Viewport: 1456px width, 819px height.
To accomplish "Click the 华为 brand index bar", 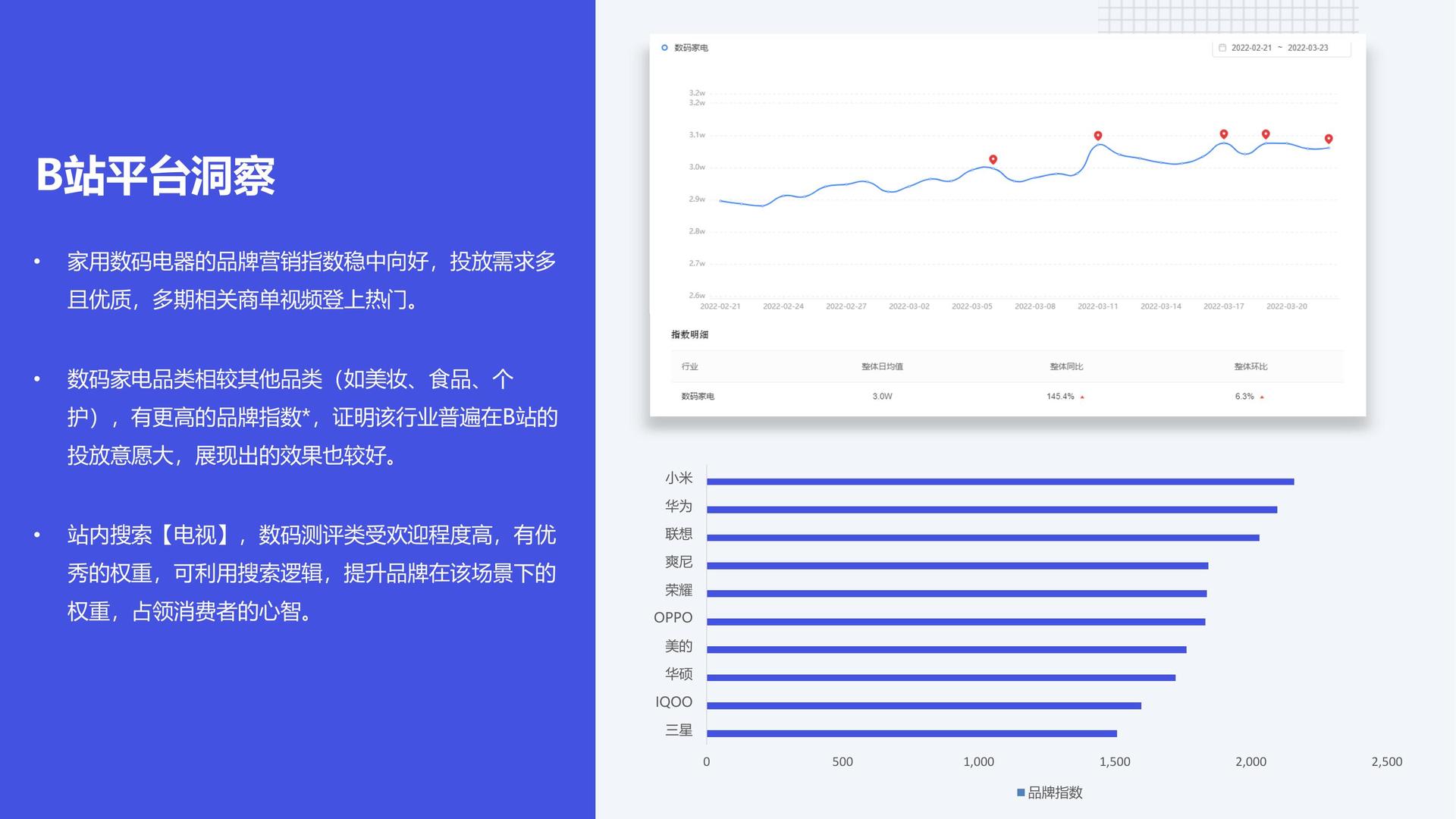I will (992, 510).
